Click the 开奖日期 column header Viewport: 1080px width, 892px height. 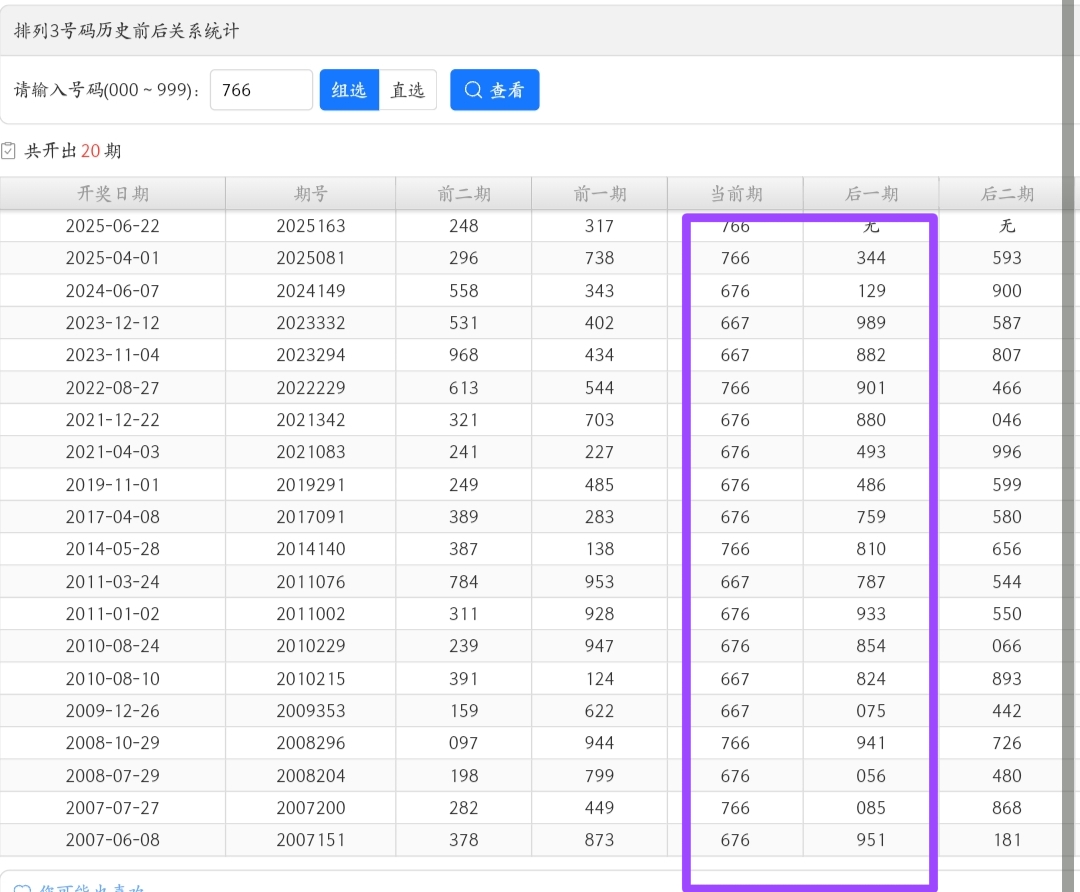point(113,194)
